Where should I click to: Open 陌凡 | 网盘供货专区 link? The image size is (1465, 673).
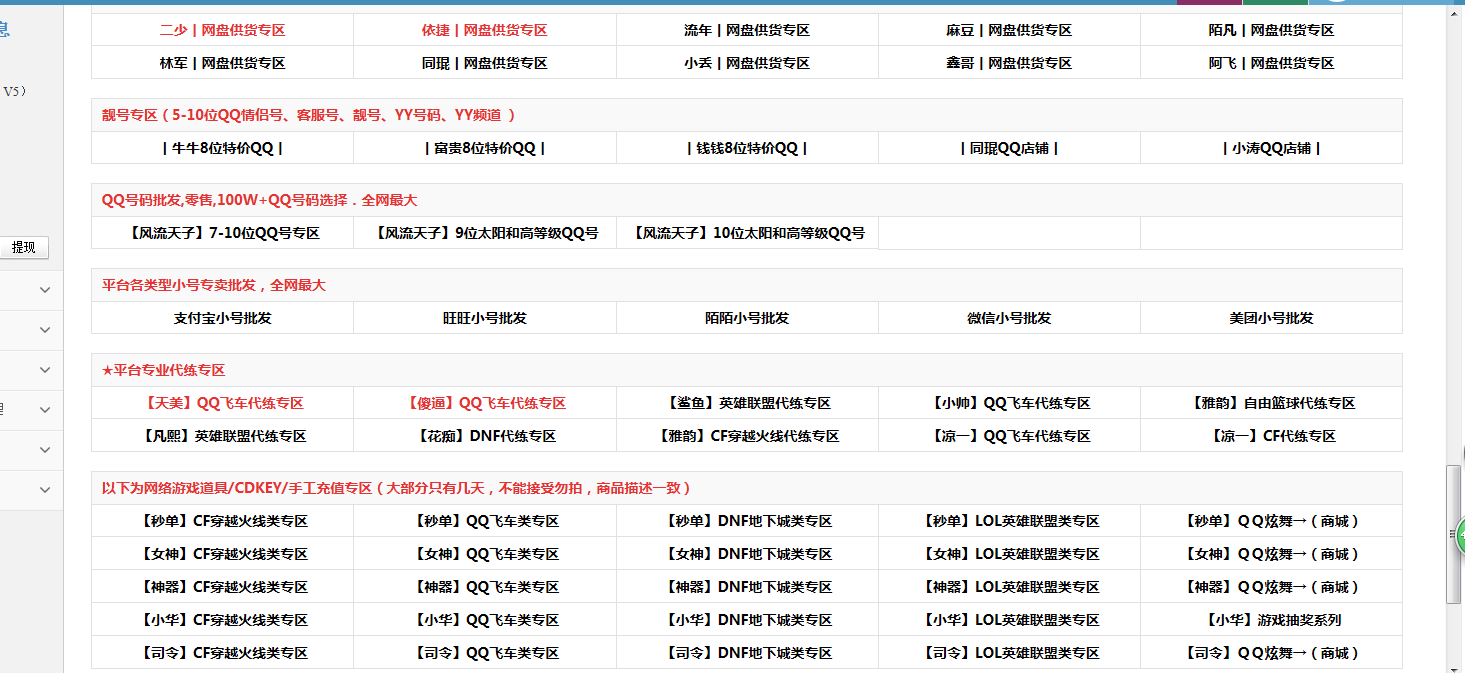1271,31
